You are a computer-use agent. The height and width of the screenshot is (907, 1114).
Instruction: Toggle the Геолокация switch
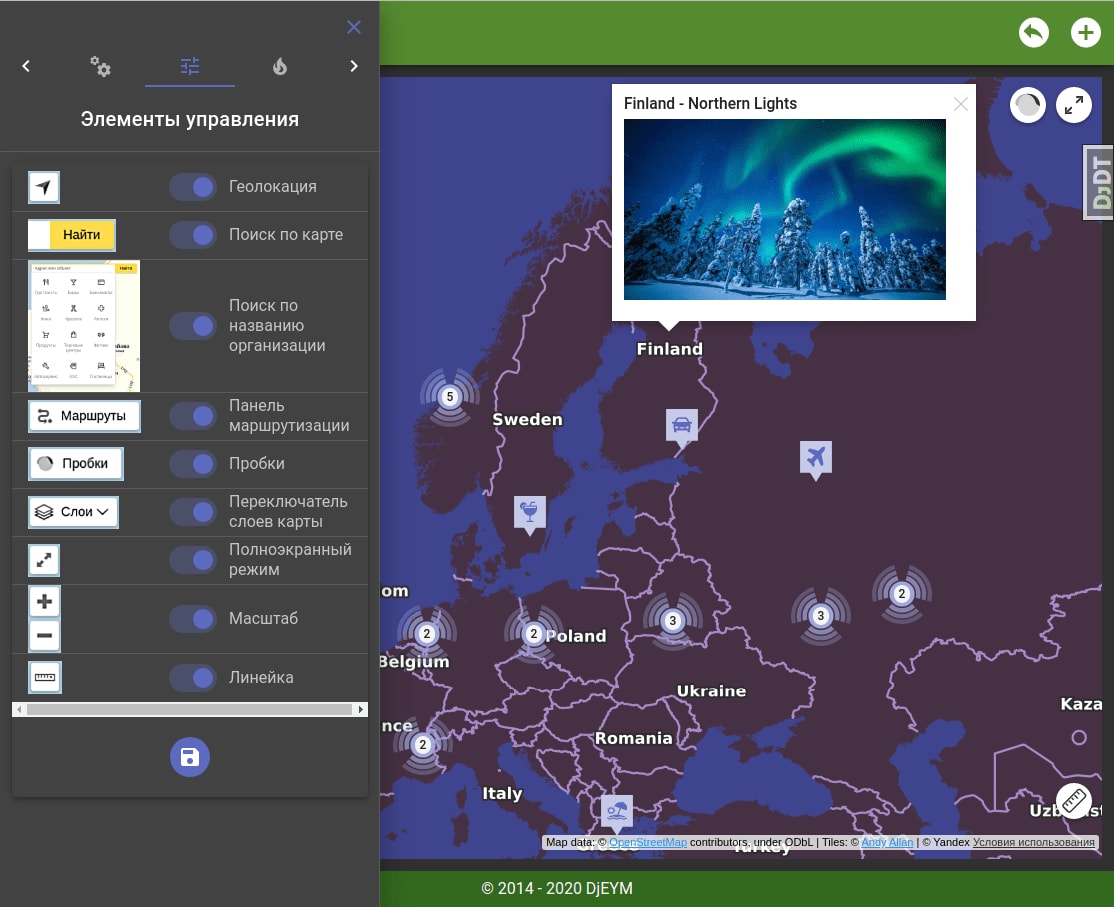click(193, 187)
